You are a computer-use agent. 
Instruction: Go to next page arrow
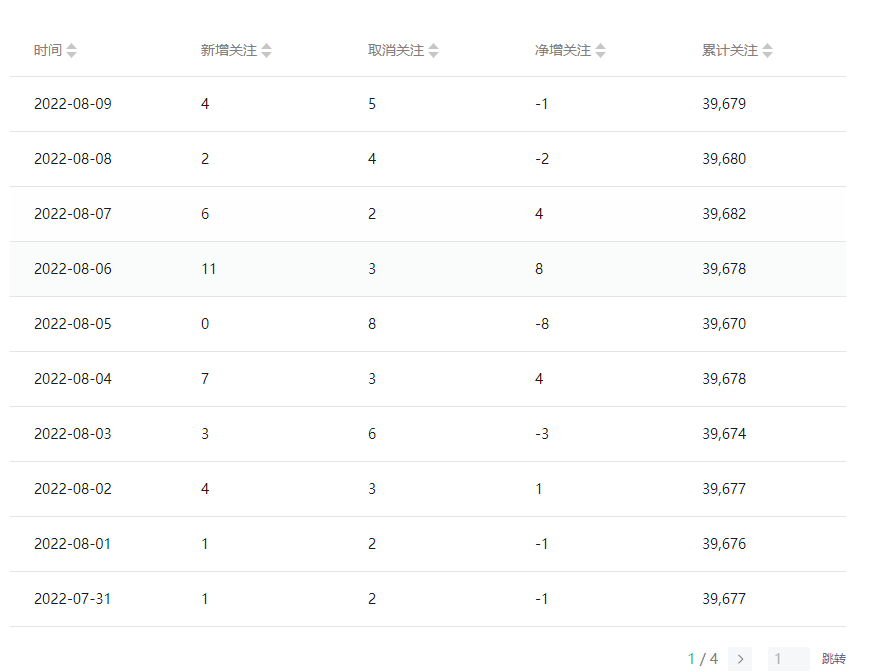(740, 659)
